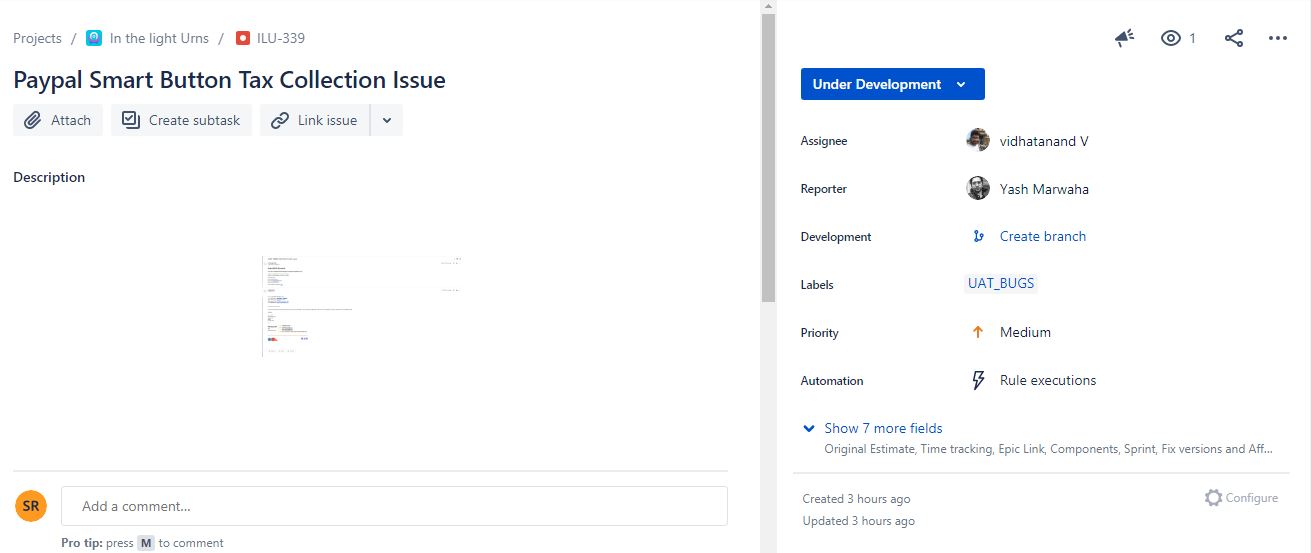This screenshot has width=1311, height=553.
Task: Click Yash Marwaha reporter avatar
Action: (978, 188)
